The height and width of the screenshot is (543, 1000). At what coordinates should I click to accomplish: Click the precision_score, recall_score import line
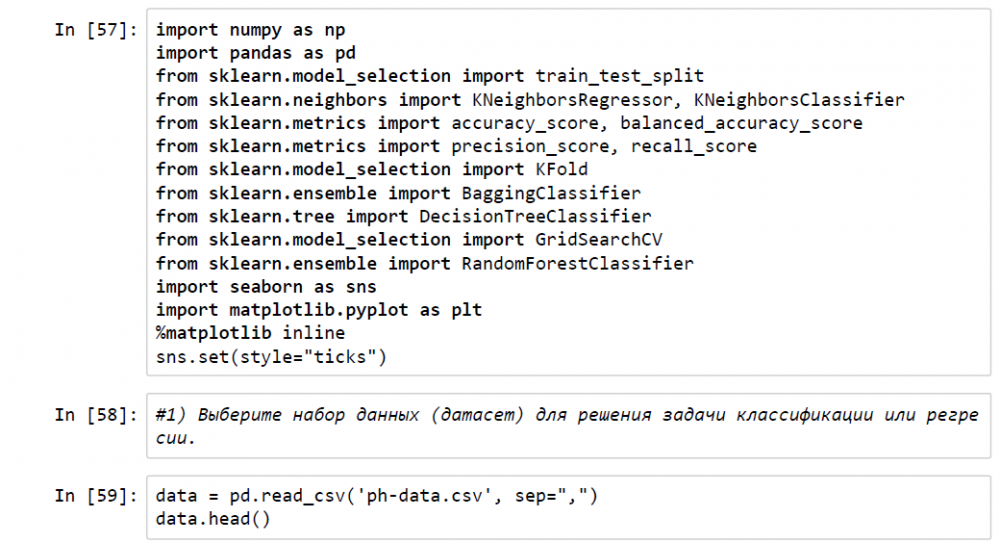456,146
